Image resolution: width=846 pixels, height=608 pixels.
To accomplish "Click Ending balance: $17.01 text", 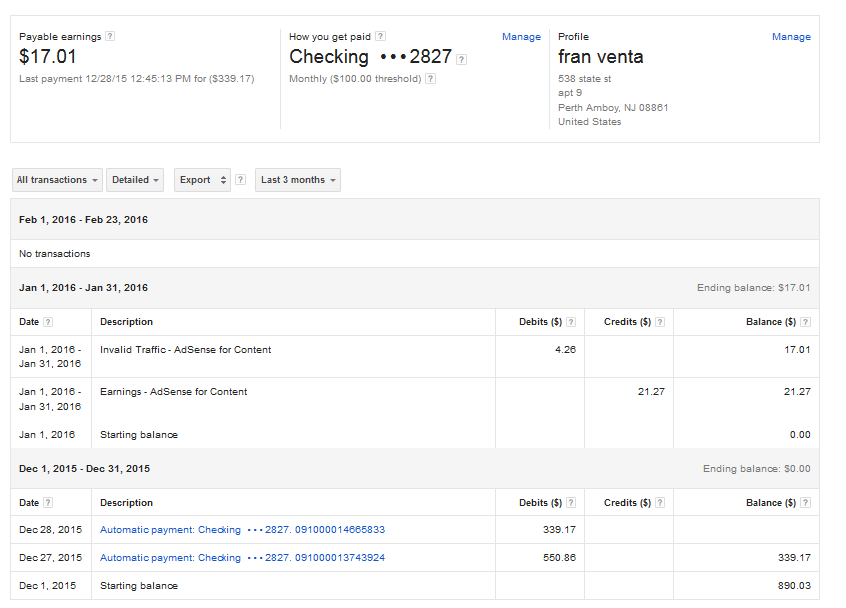I will tap(753, 288).
